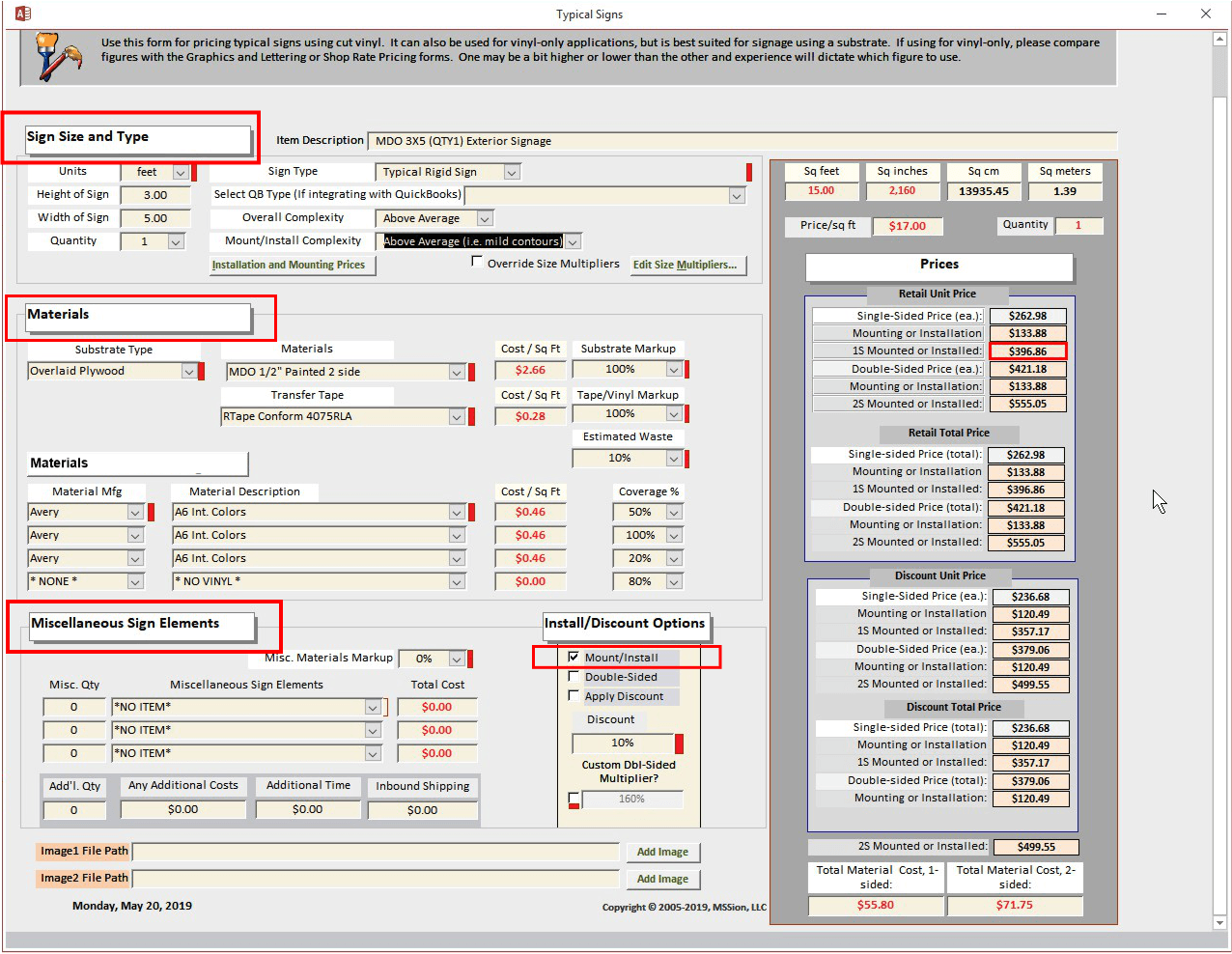Viewport: 1232px width, 954px height.
Task: Open the Sign Type dropdown
Action: tap(512, 172)
